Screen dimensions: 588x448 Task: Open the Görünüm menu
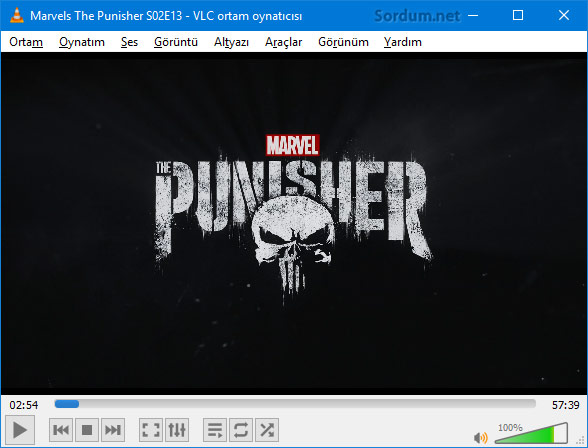[x=344, y=42]
